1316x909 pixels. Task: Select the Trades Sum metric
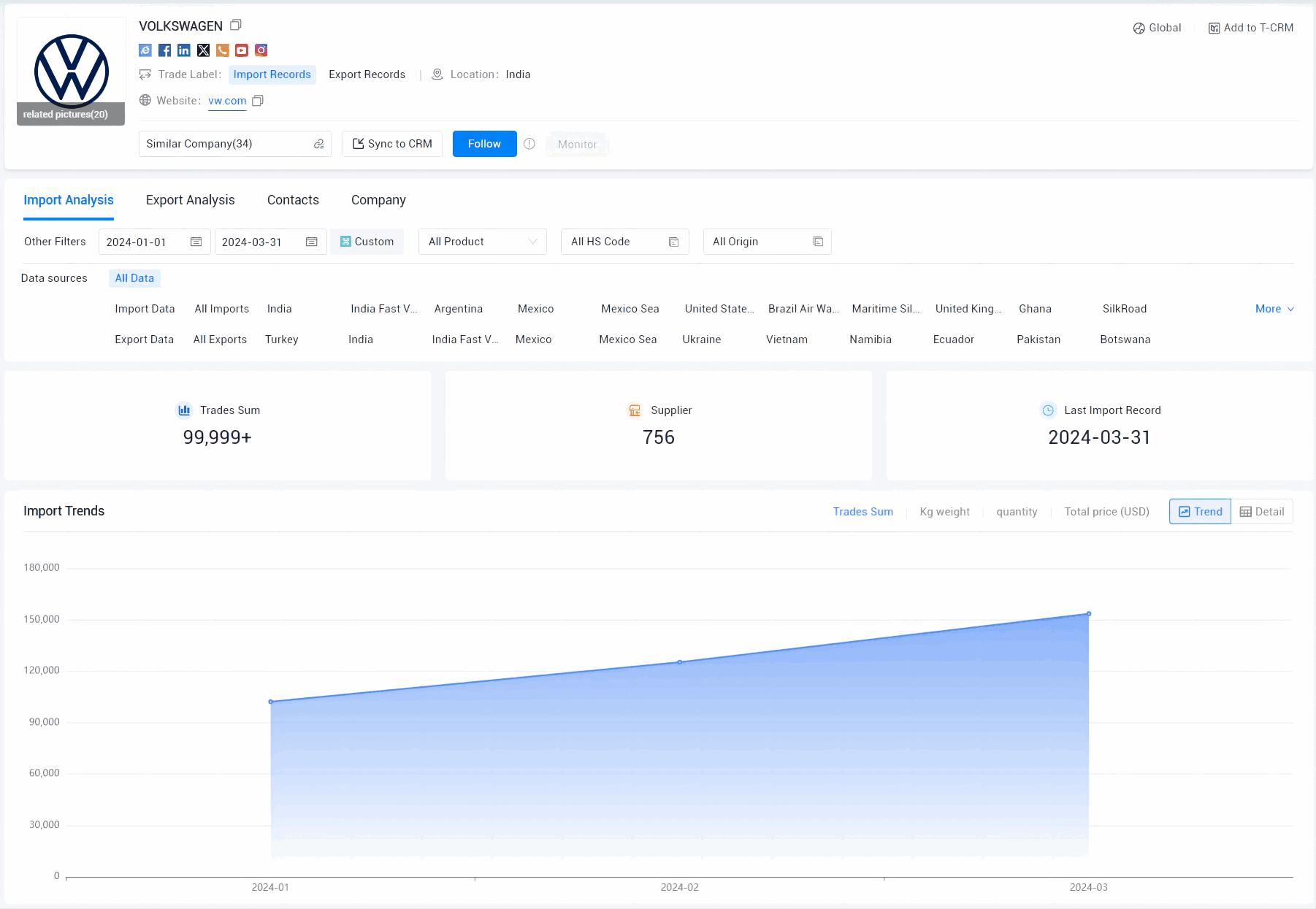[862, 512]
